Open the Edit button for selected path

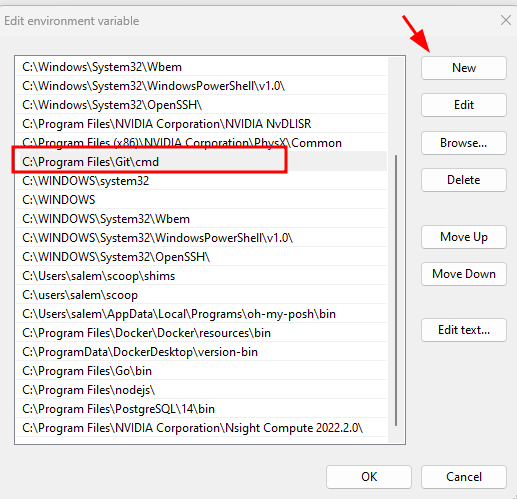[x=464, y=105]
